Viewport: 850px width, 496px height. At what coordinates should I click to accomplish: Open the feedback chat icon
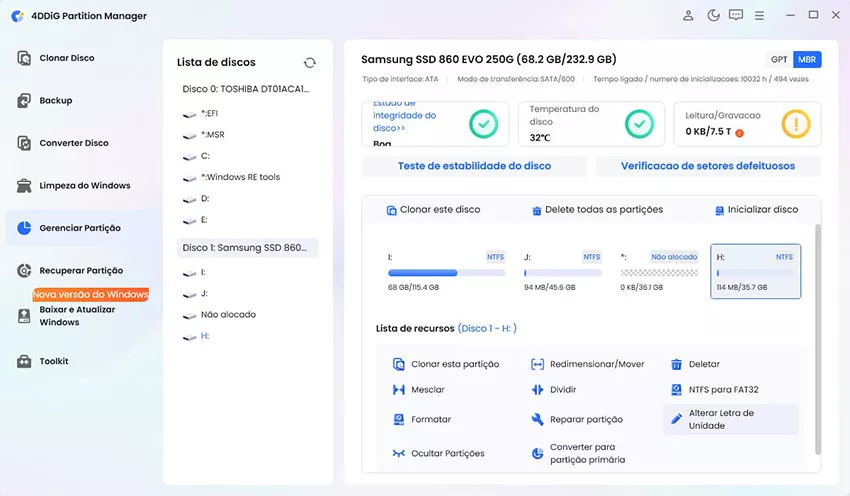pyautogui.click(x=736, y=15)
